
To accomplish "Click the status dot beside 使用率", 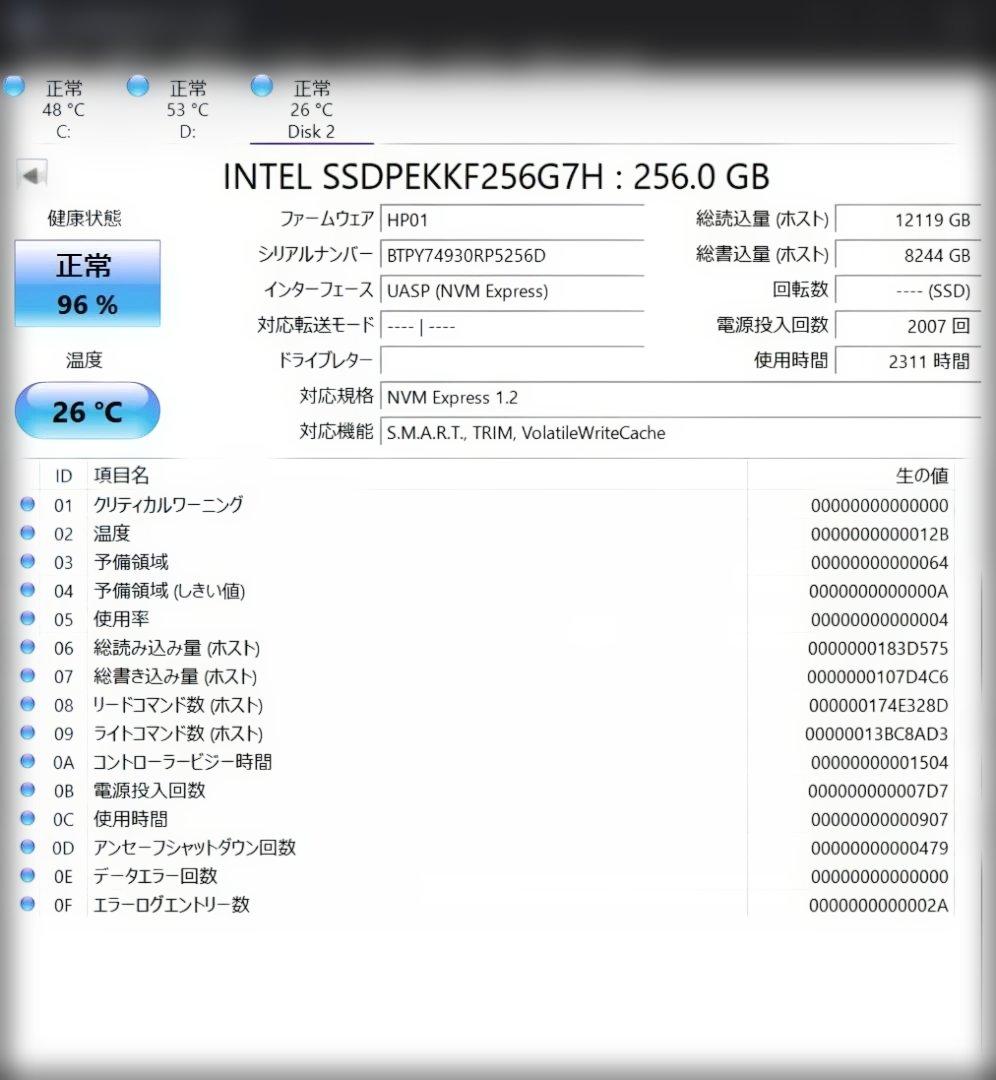I will [27, 619].
